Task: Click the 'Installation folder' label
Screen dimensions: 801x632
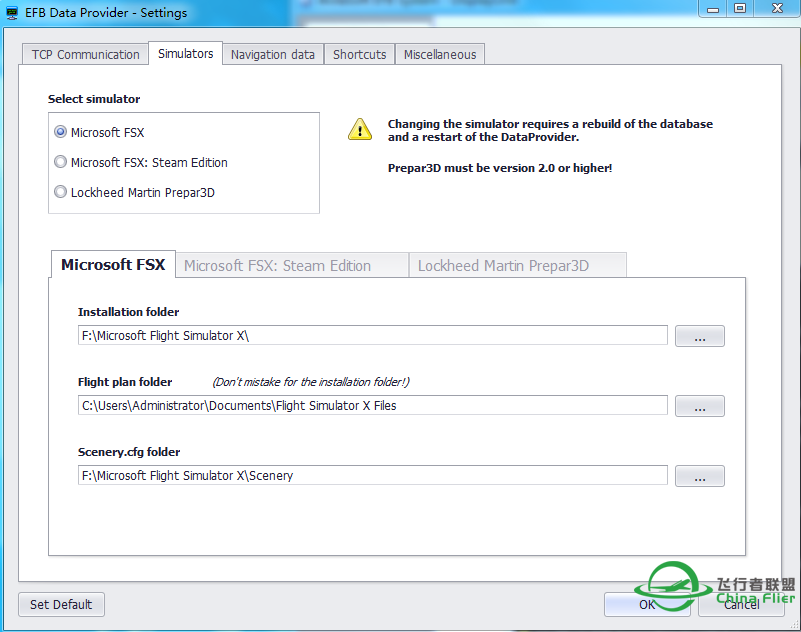Action: coord(128,312)
